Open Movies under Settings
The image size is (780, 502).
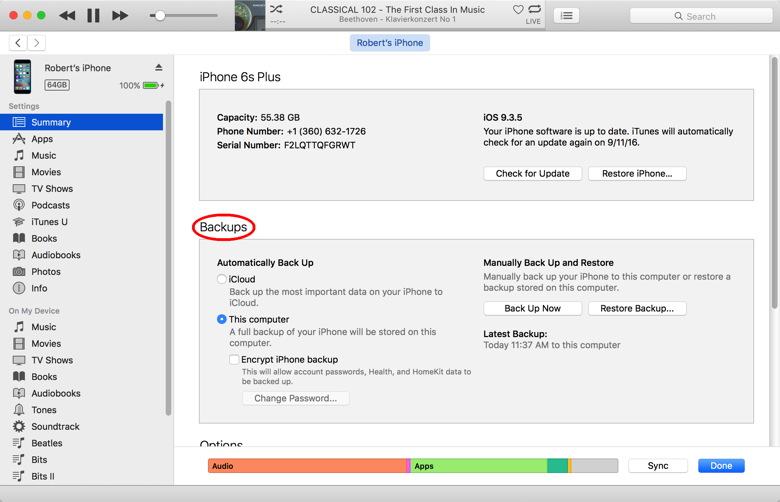click(x=82, y=172)
